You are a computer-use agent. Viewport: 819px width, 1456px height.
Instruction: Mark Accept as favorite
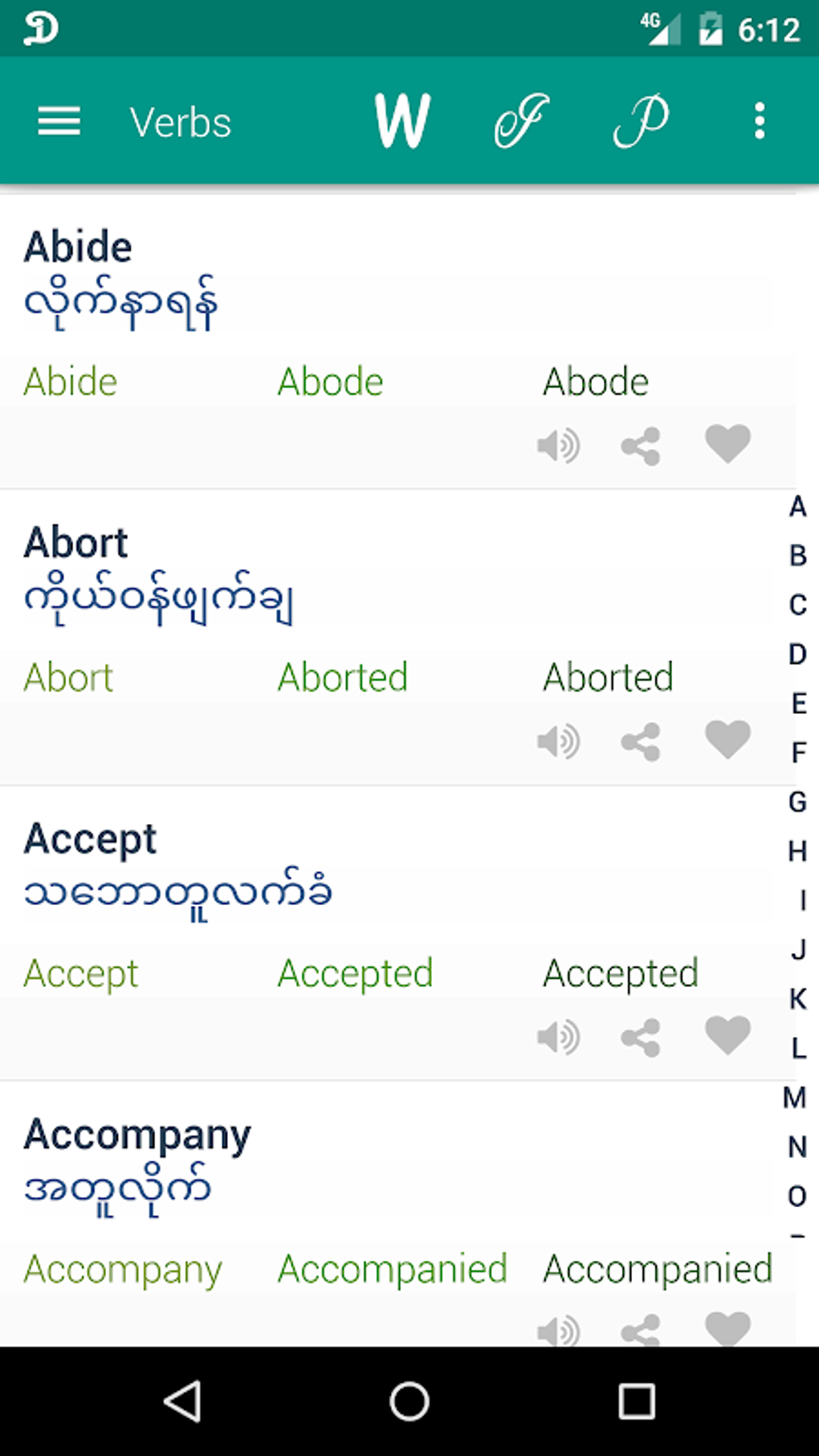(727, 1034)
